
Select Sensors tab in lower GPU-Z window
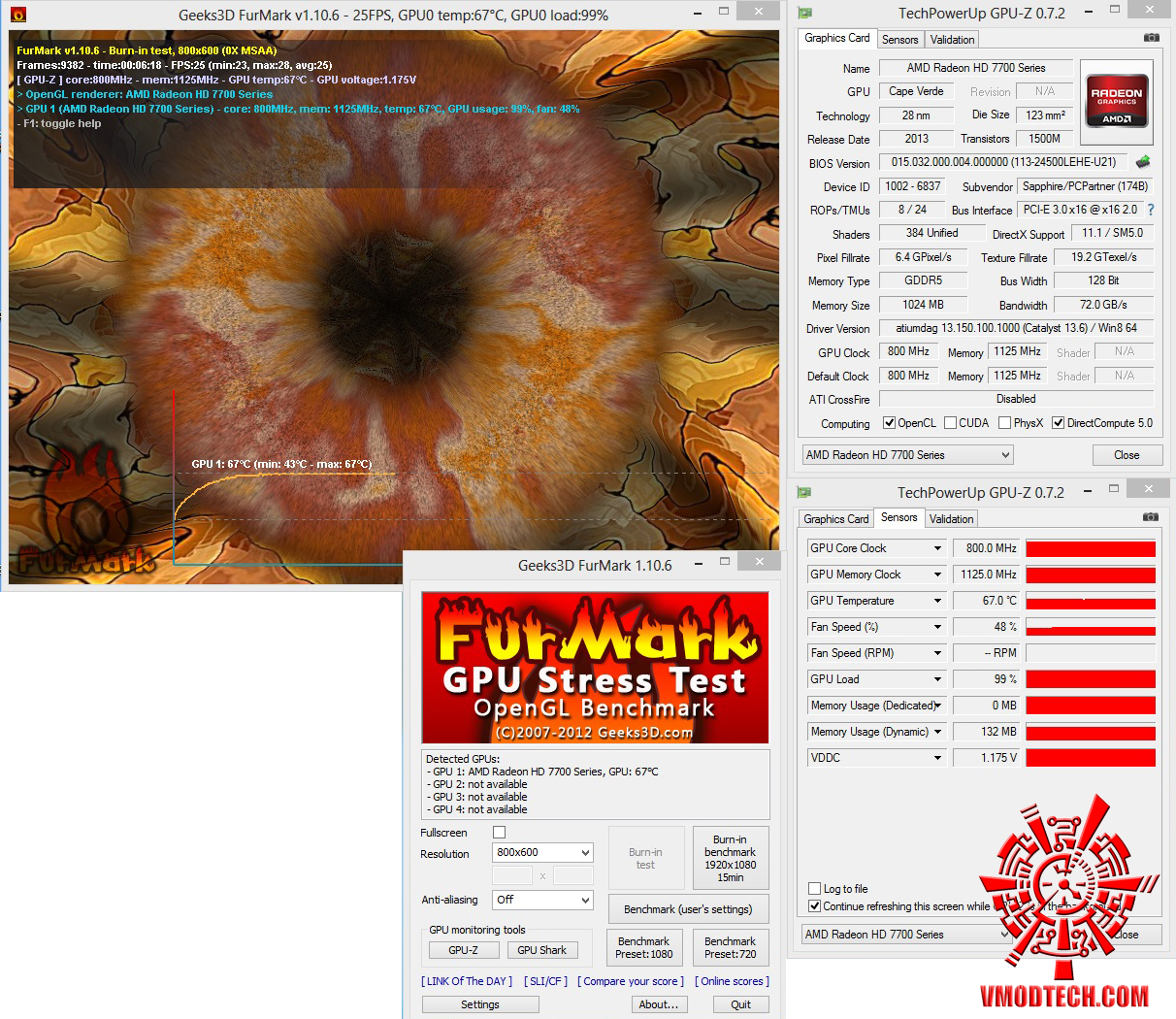click(x=898, y=517)
